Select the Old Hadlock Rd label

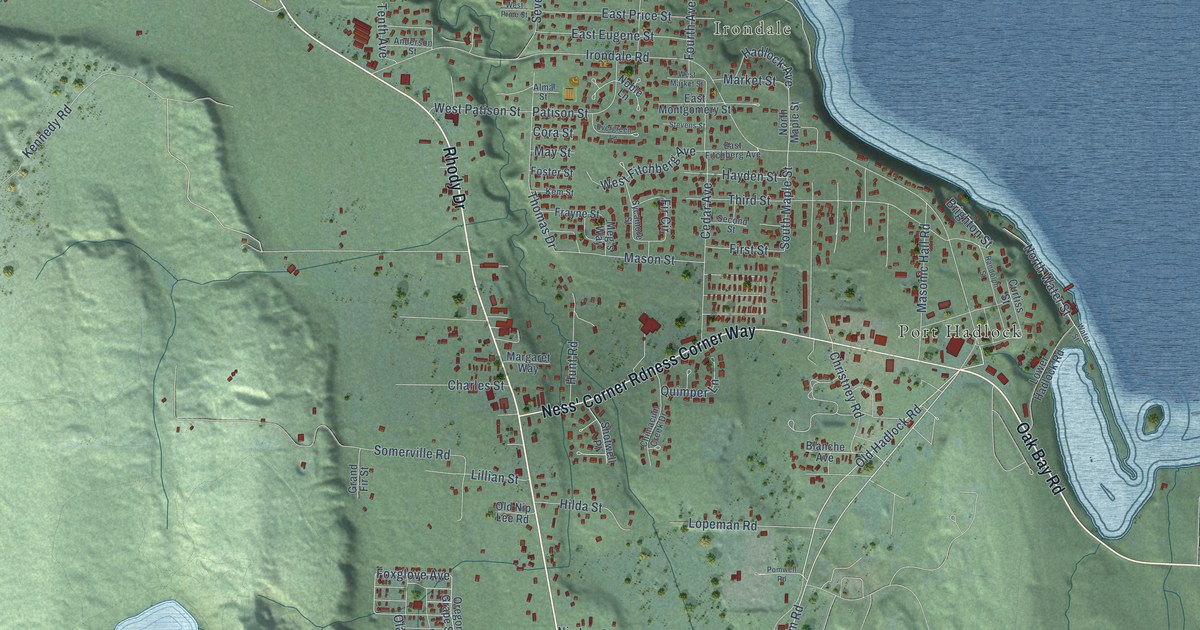pyautogui.click(x=889, y=437)
